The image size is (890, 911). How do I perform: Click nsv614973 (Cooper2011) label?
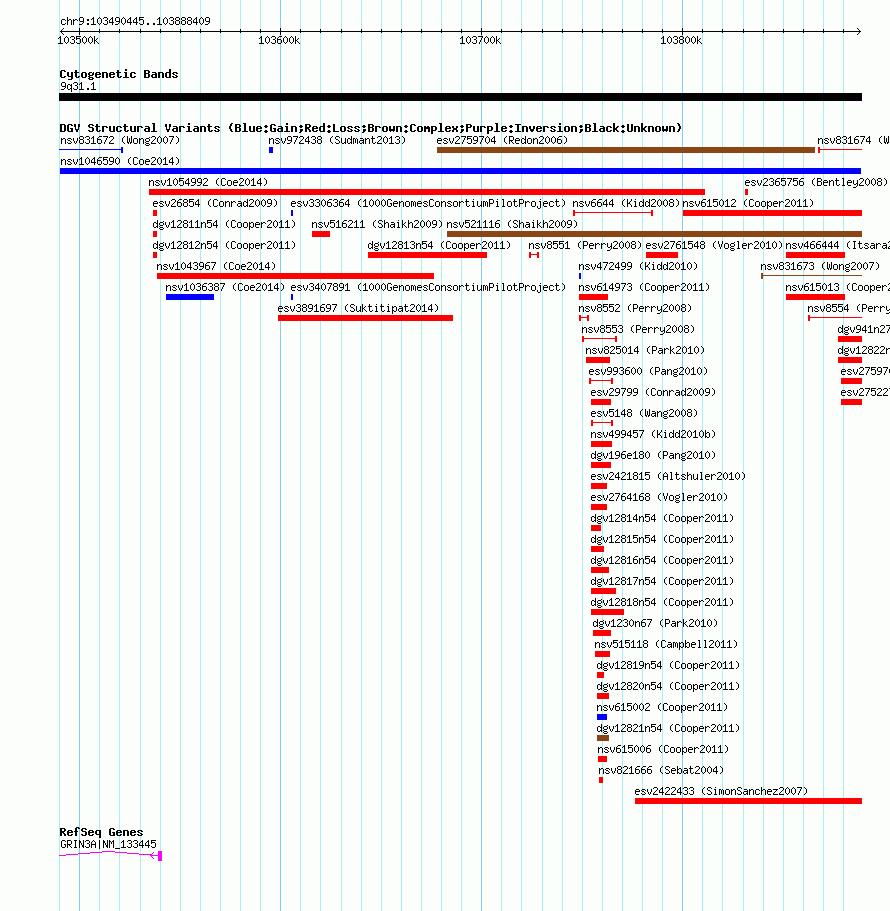[644, 287]
